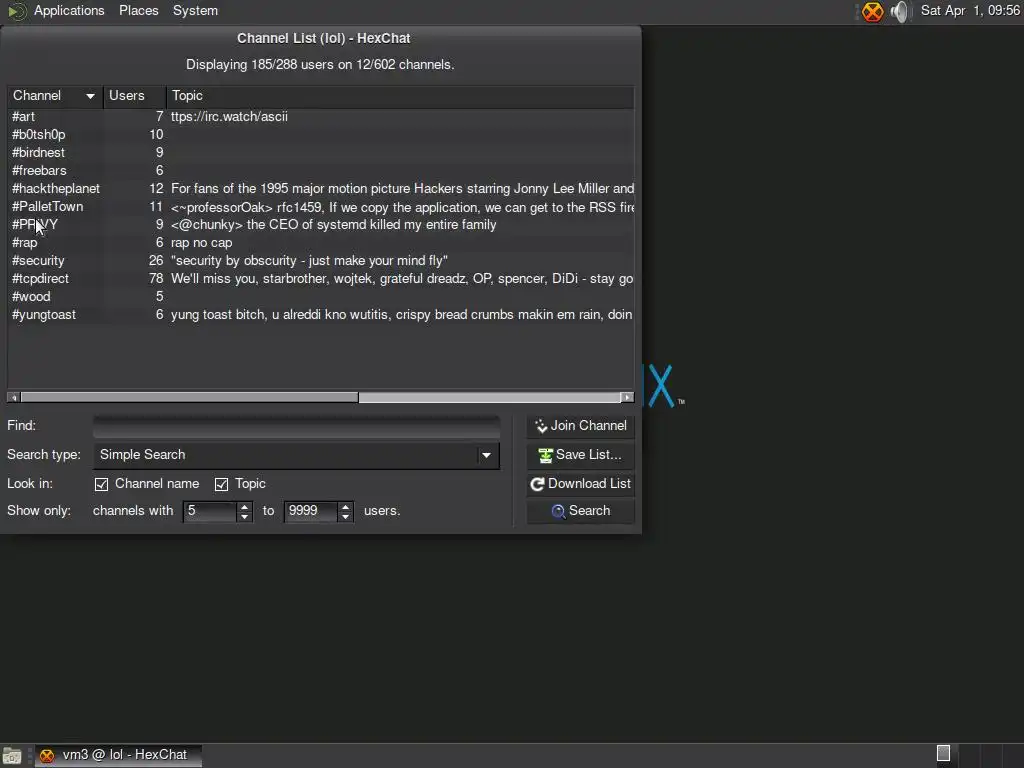
Task: Sort list by Topic column header
Action: coord(400,96)
